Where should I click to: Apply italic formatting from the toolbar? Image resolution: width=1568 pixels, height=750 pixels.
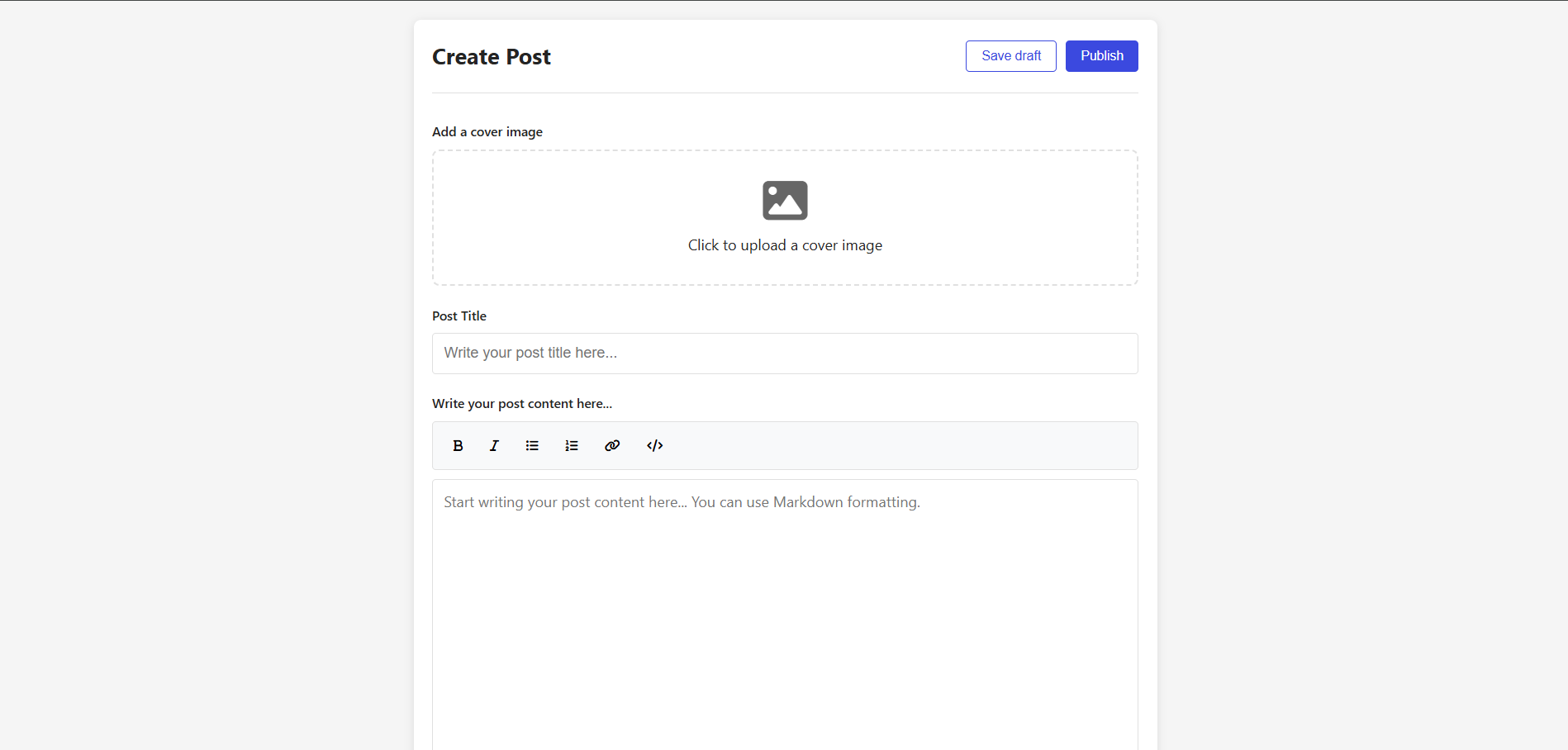pos(494,446)
